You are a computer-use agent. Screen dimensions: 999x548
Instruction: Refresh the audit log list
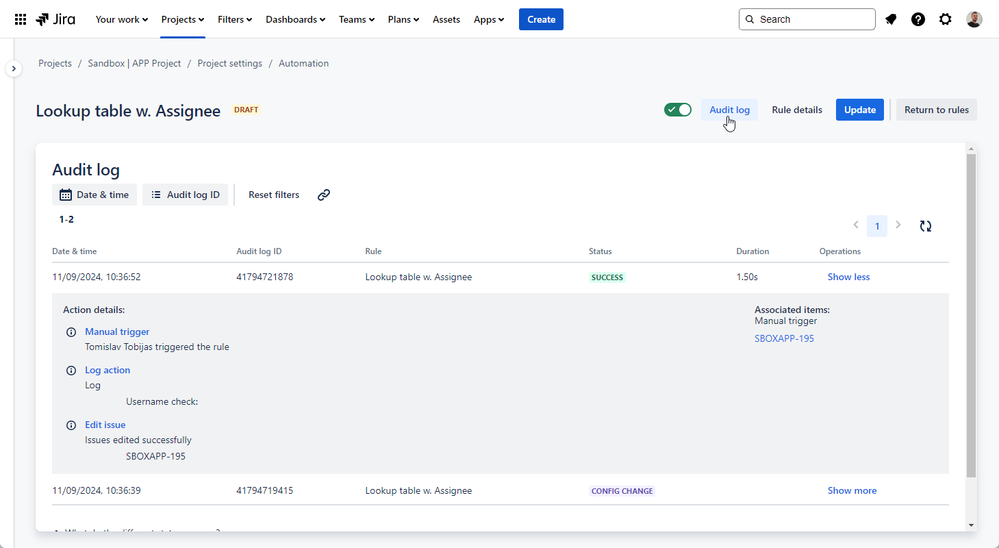926,226
